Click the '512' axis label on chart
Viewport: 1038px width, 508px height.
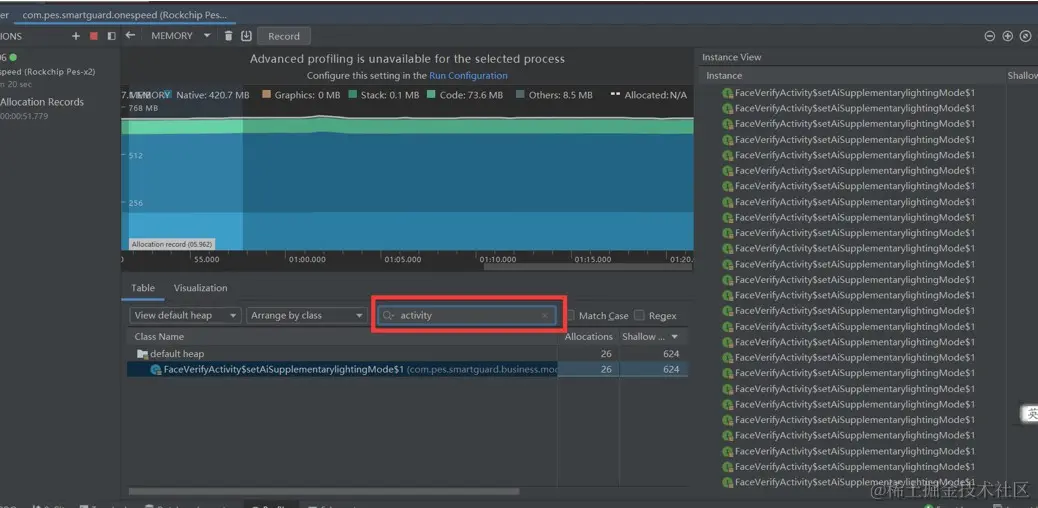136,156
